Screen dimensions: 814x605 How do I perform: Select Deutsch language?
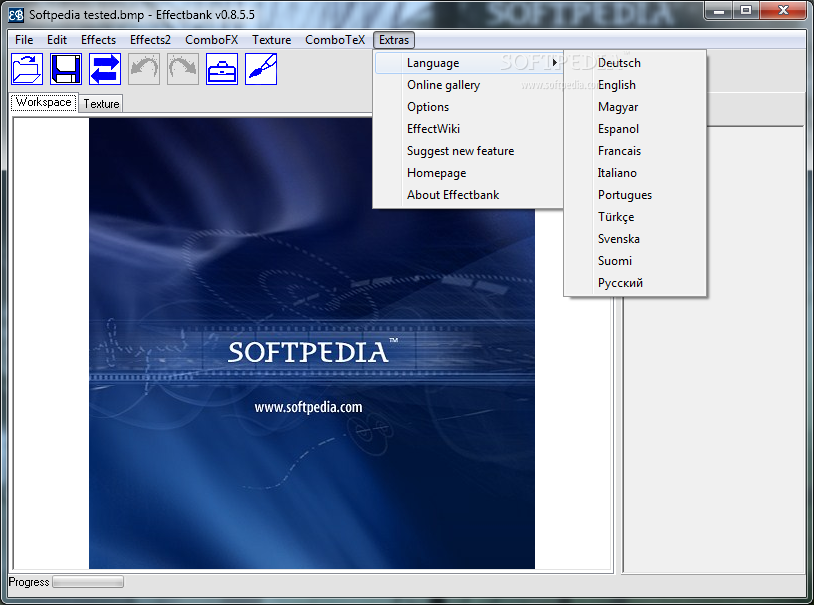pyautogui.click(x=635, y=63)
